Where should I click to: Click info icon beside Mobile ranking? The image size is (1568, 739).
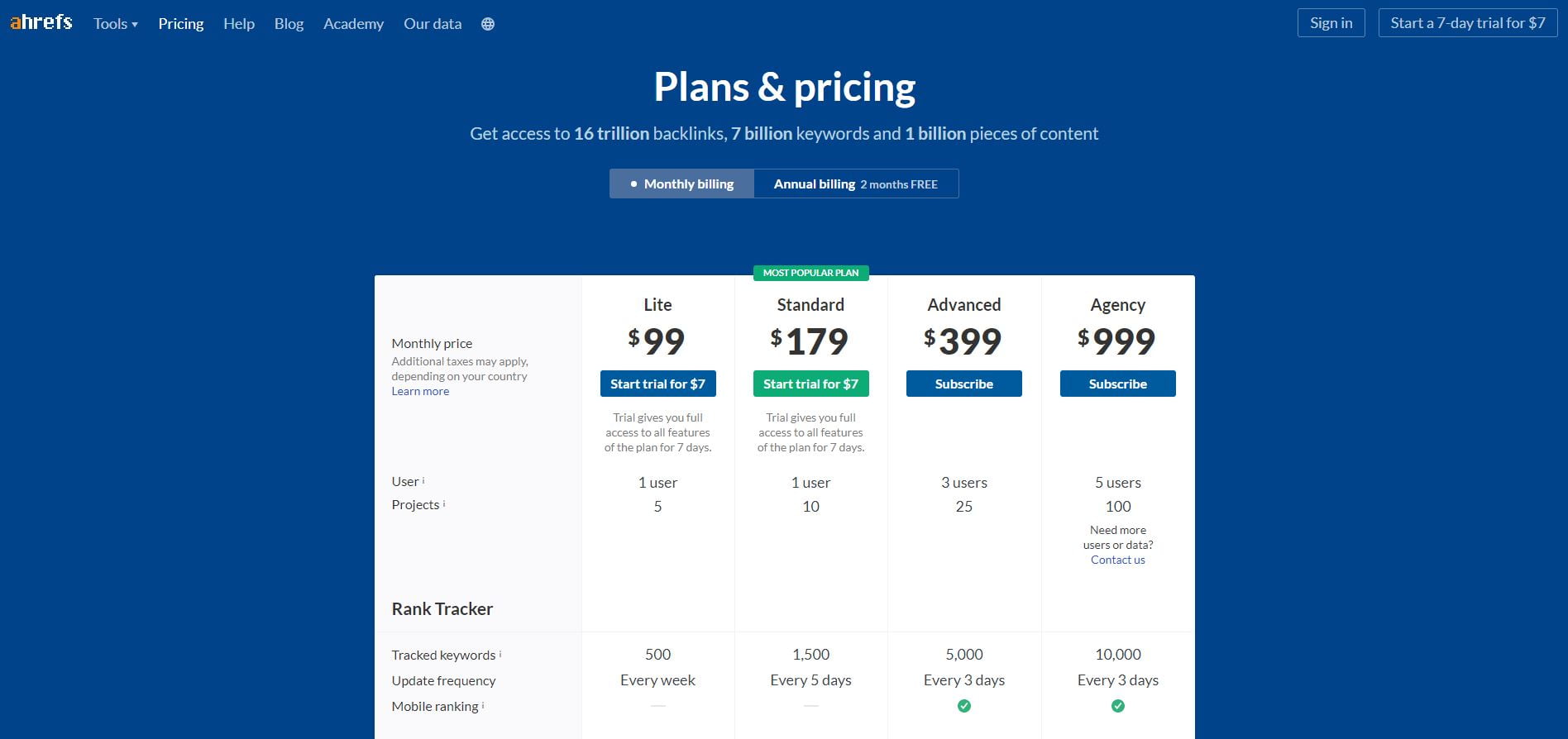pos(483,705)
